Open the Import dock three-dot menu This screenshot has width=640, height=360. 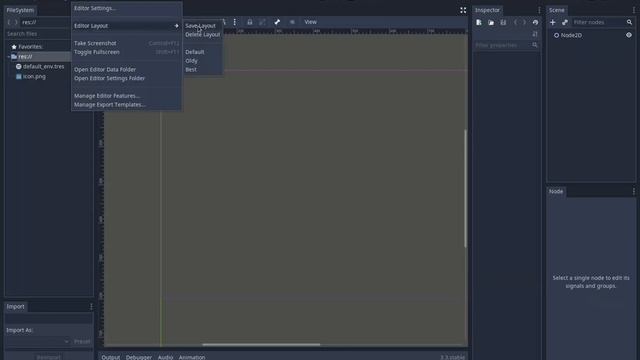[91, 307]
